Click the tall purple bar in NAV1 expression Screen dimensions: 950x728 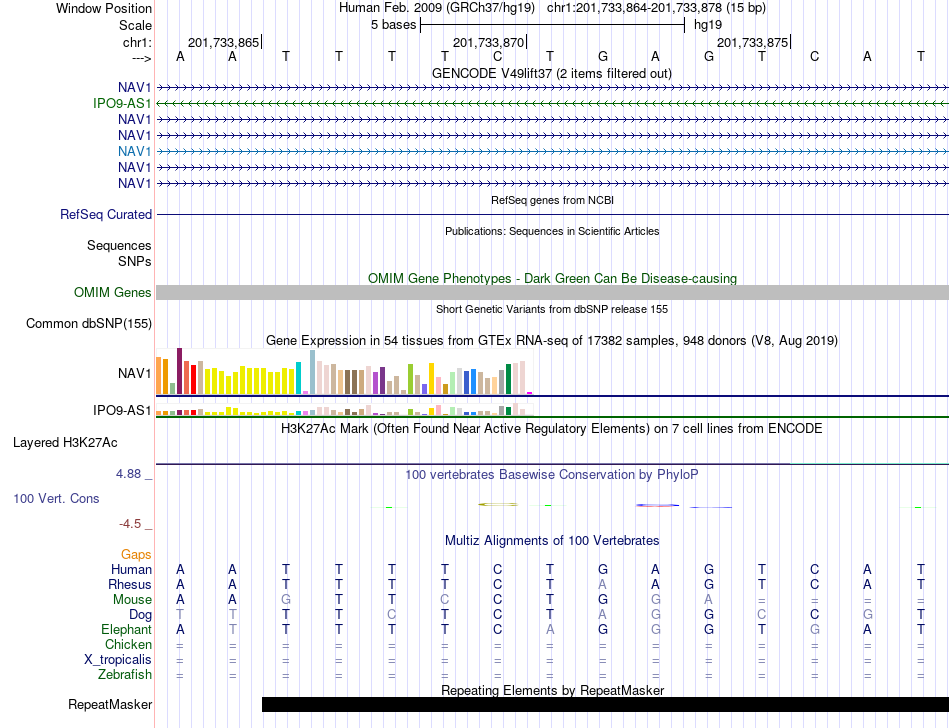coord(179,371)
